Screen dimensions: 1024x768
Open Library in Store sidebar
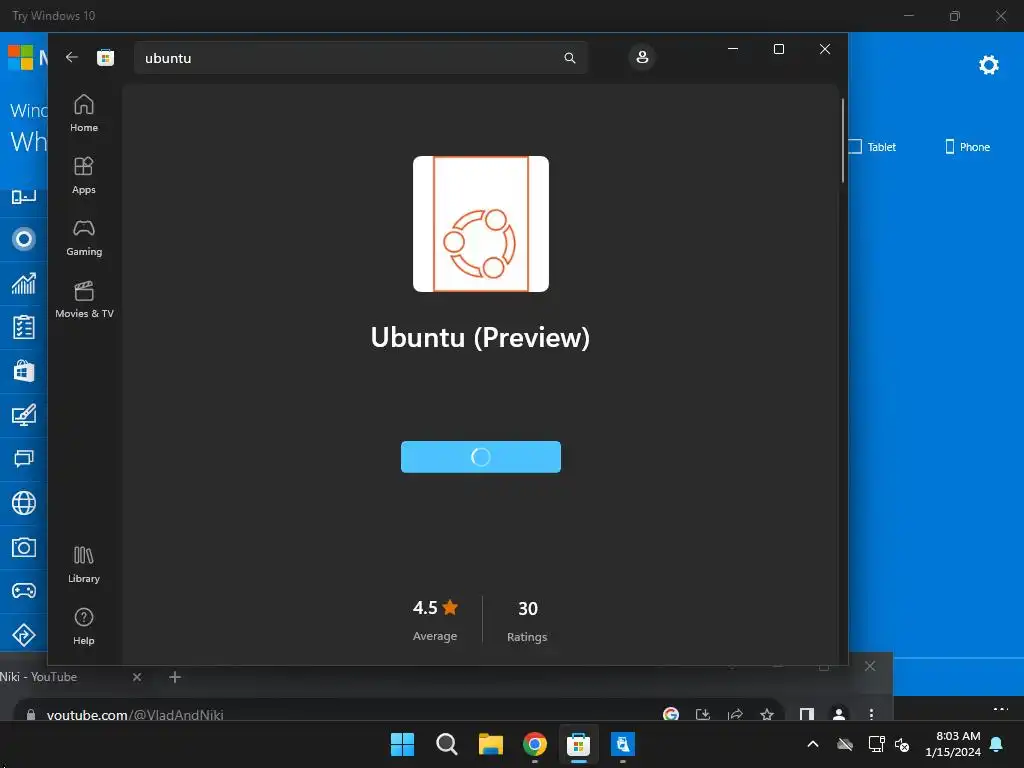tap(84, 564)
